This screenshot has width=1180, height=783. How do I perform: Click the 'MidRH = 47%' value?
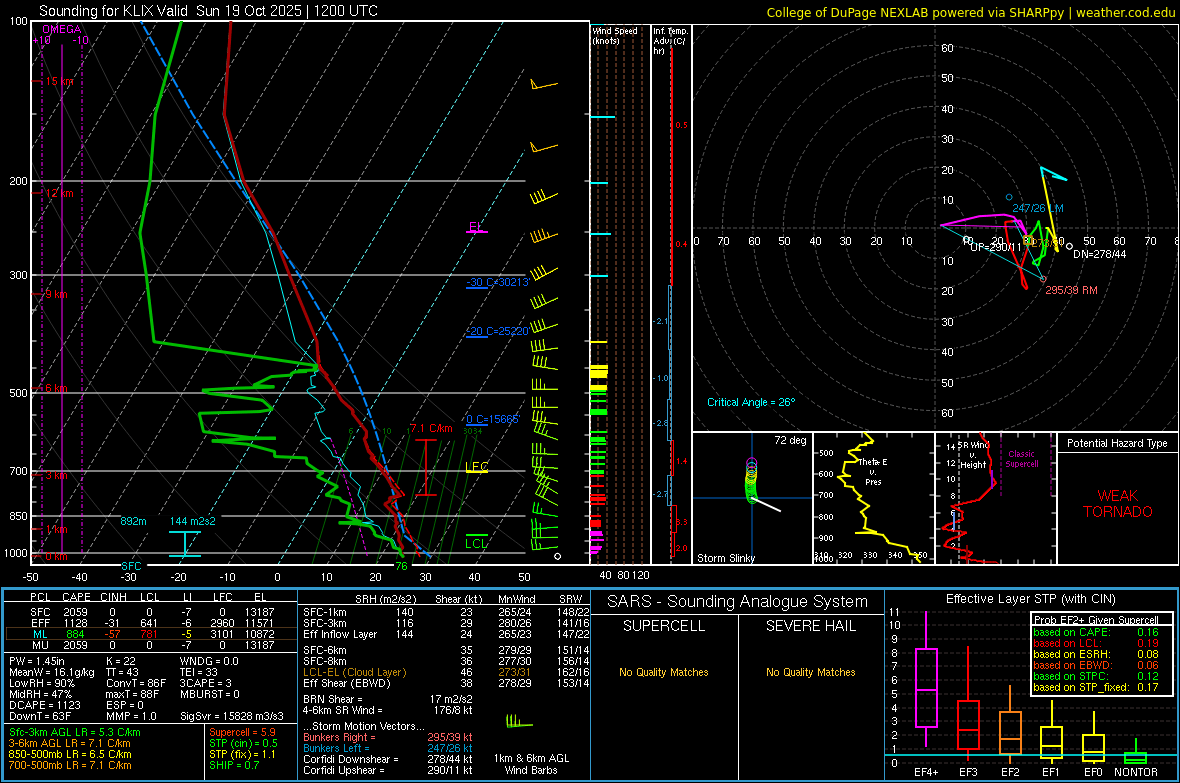coord(40,694)
